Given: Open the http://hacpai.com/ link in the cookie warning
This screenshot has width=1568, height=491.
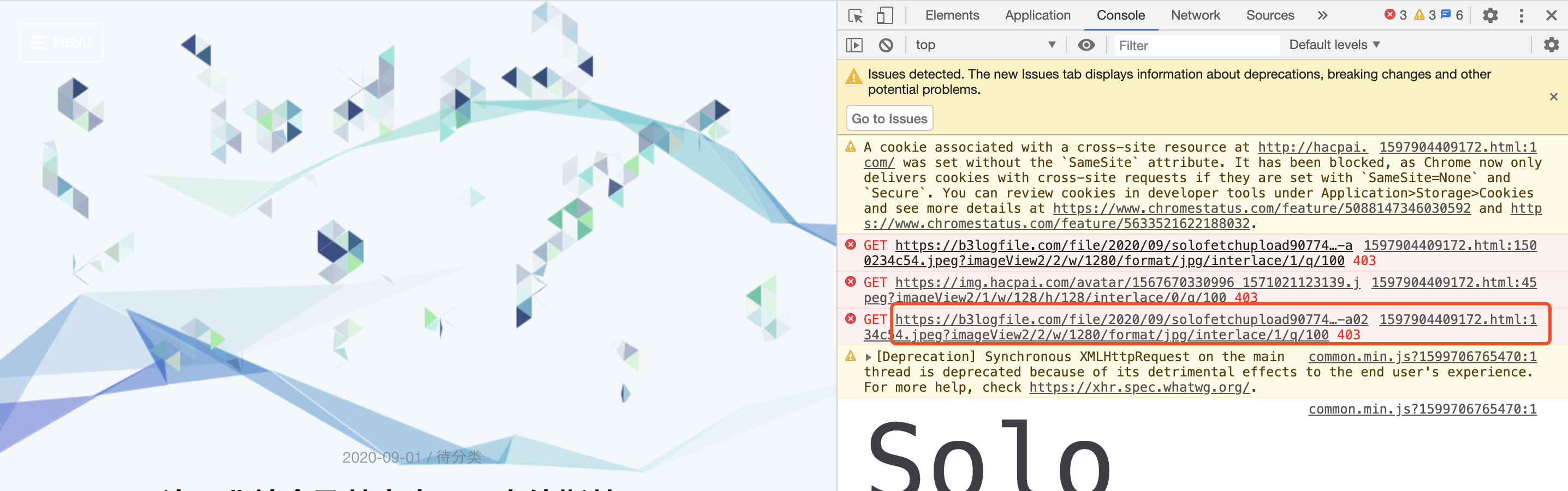Looking at the screenshot, I should tap(1312, 147).
